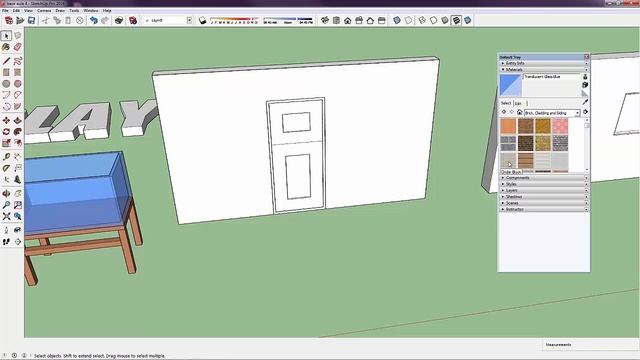640x360 pixels.
Task: Choose the pink Eraser tool
Action: 18,47
